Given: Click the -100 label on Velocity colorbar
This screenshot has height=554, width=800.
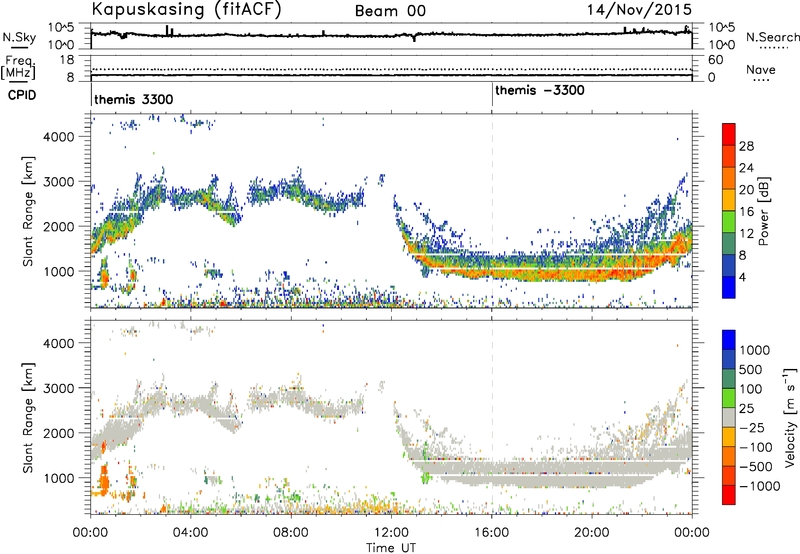Looking at the screenshot, I should (756, 447).
